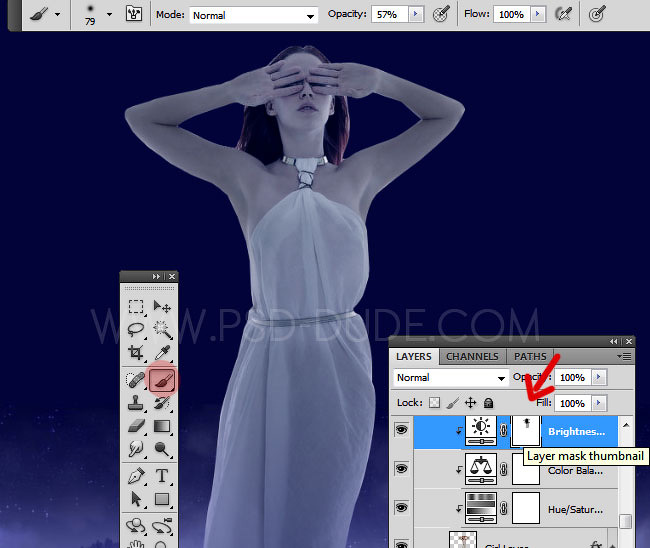Select the Type tool
Image resolution: width=650 pixels, height=548 pixels.
pos(162,476)
